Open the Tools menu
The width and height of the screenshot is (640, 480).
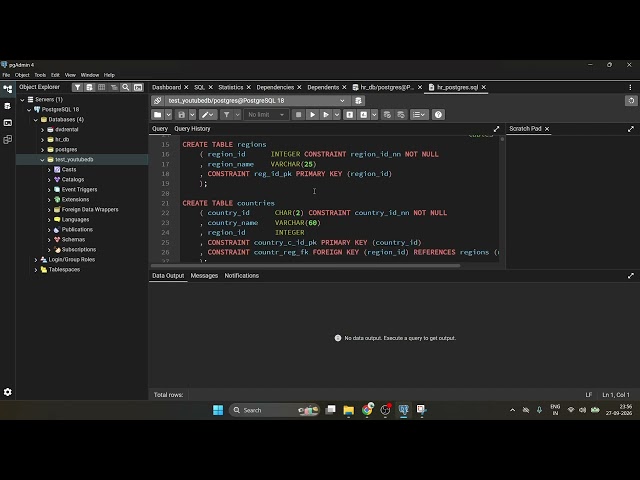point(40,75)
